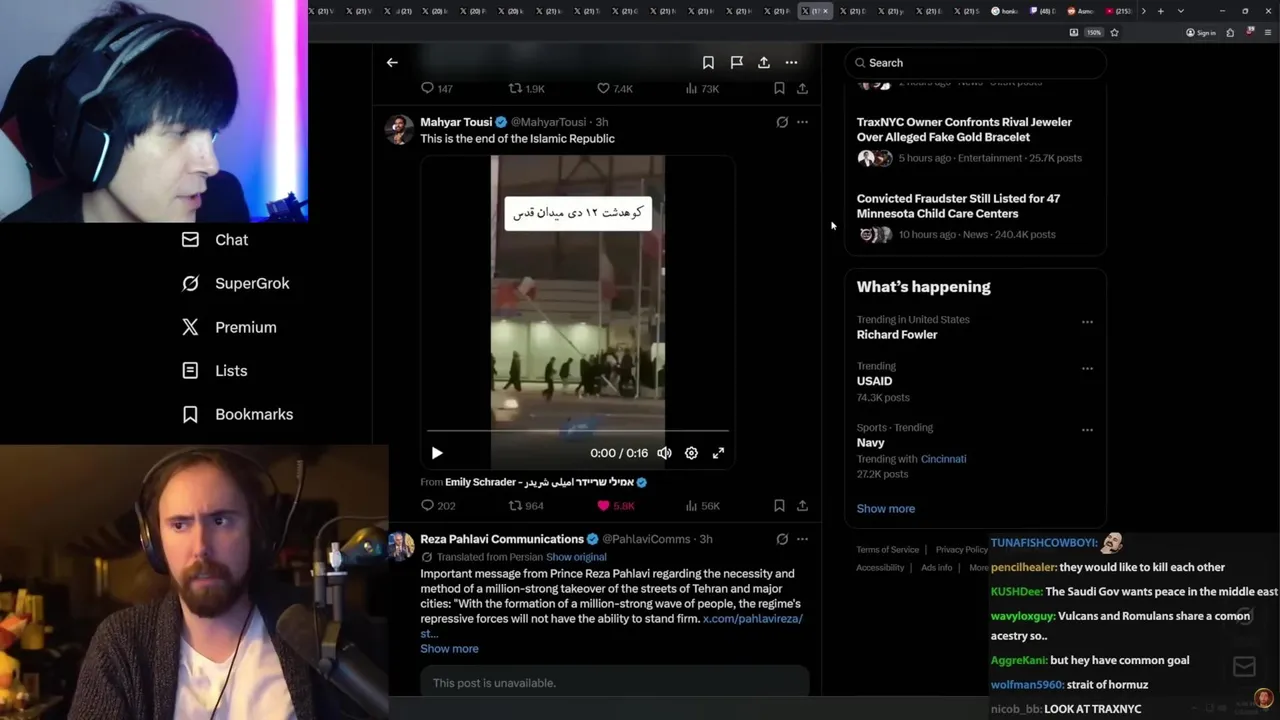Bookmark the page with the address bar star

pyautogui.click(x=1114, y=32)
